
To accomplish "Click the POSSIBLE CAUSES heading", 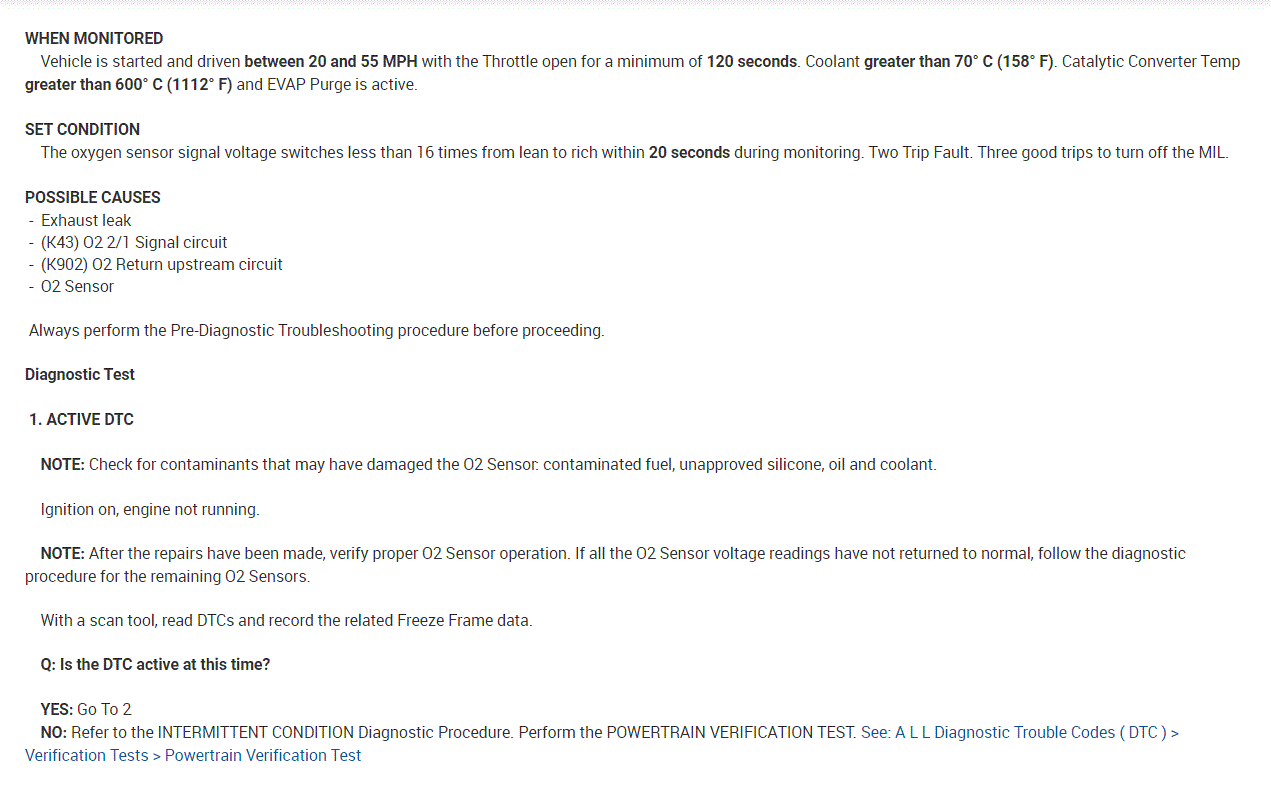I will [x=93, y=198].
